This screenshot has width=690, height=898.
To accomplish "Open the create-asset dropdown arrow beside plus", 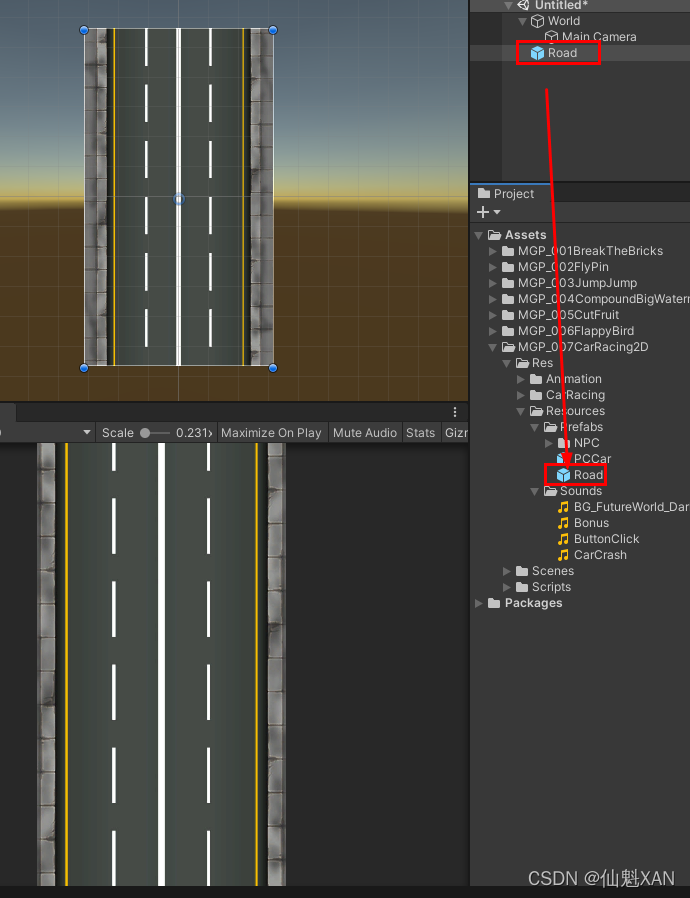I will [x=496, y=212].
